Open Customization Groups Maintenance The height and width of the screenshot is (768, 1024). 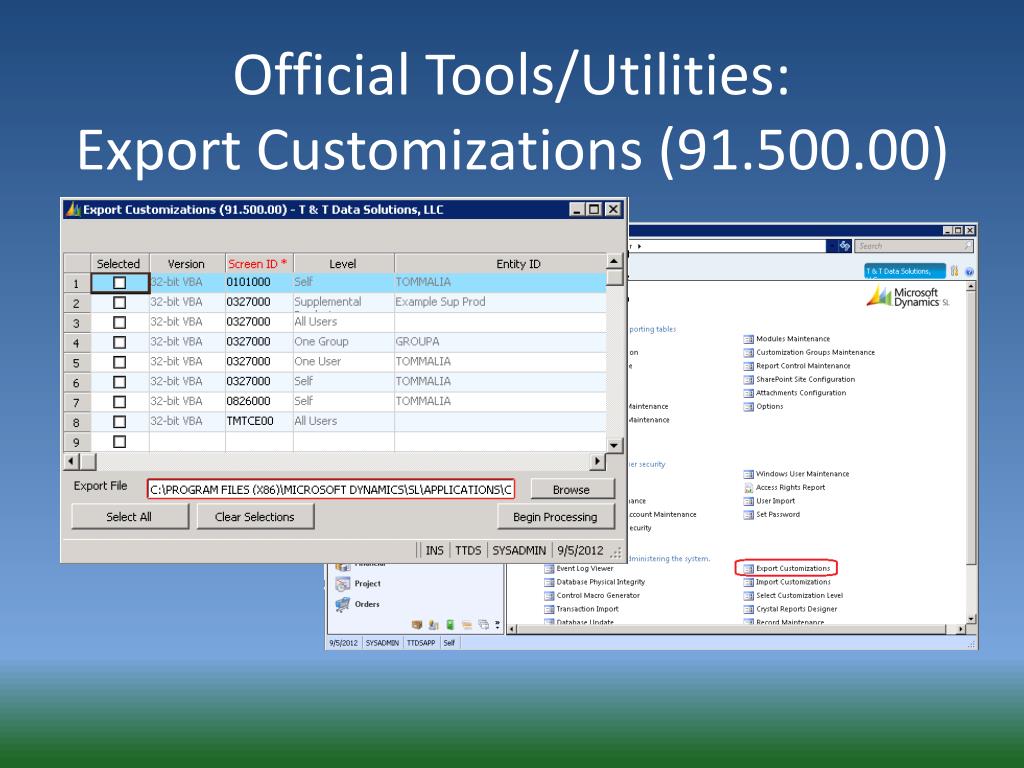pyautogui.click(x=809, y=353)
